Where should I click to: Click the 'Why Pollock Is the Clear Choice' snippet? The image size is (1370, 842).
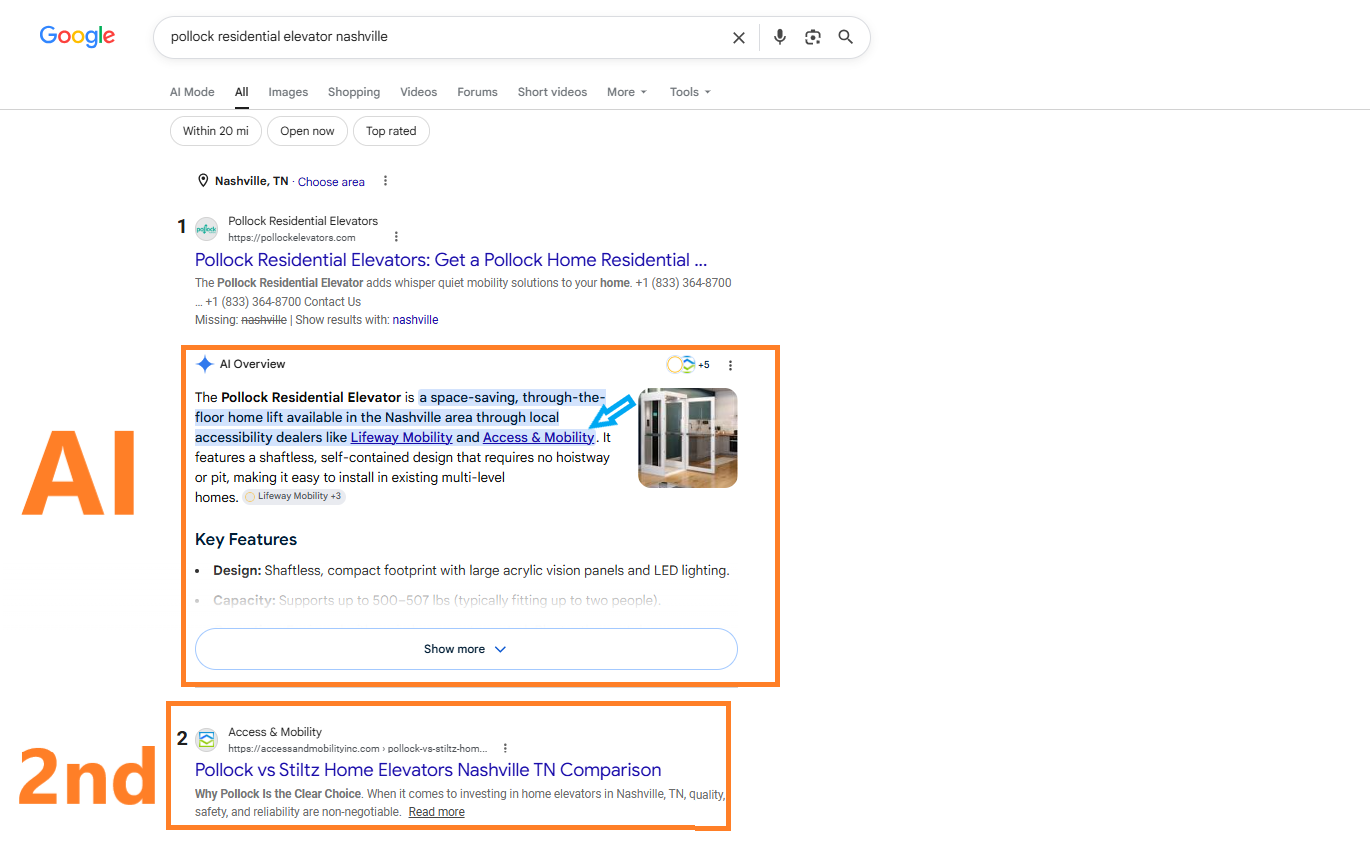278,794
